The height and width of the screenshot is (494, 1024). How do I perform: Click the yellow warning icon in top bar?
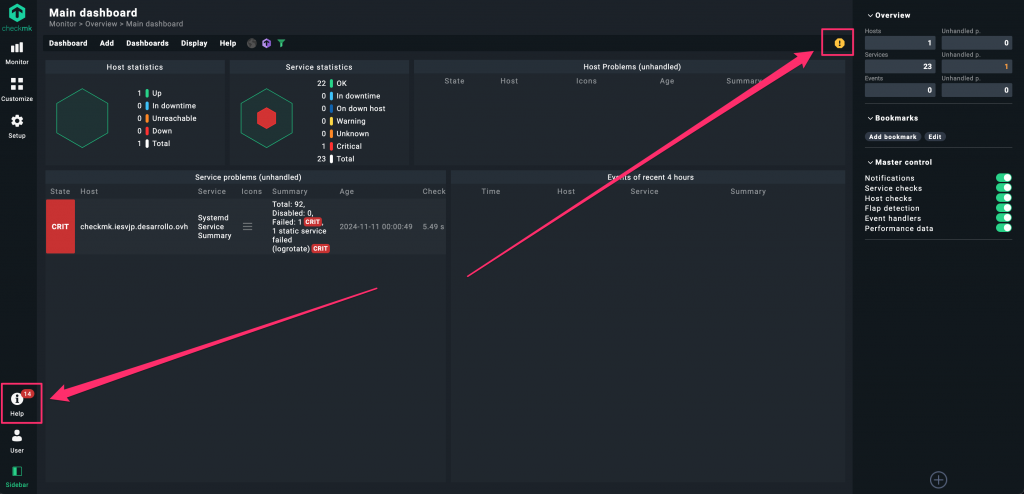pyautogui.click(x=839, y=43)
